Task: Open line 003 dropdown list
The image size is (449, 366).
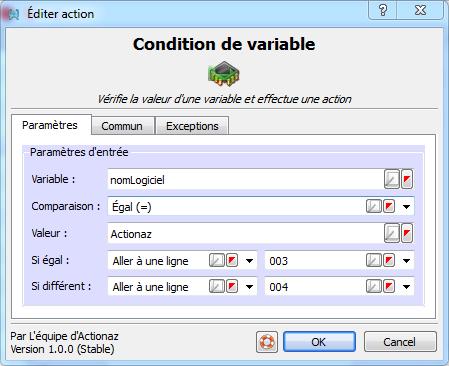Action: 406,261
